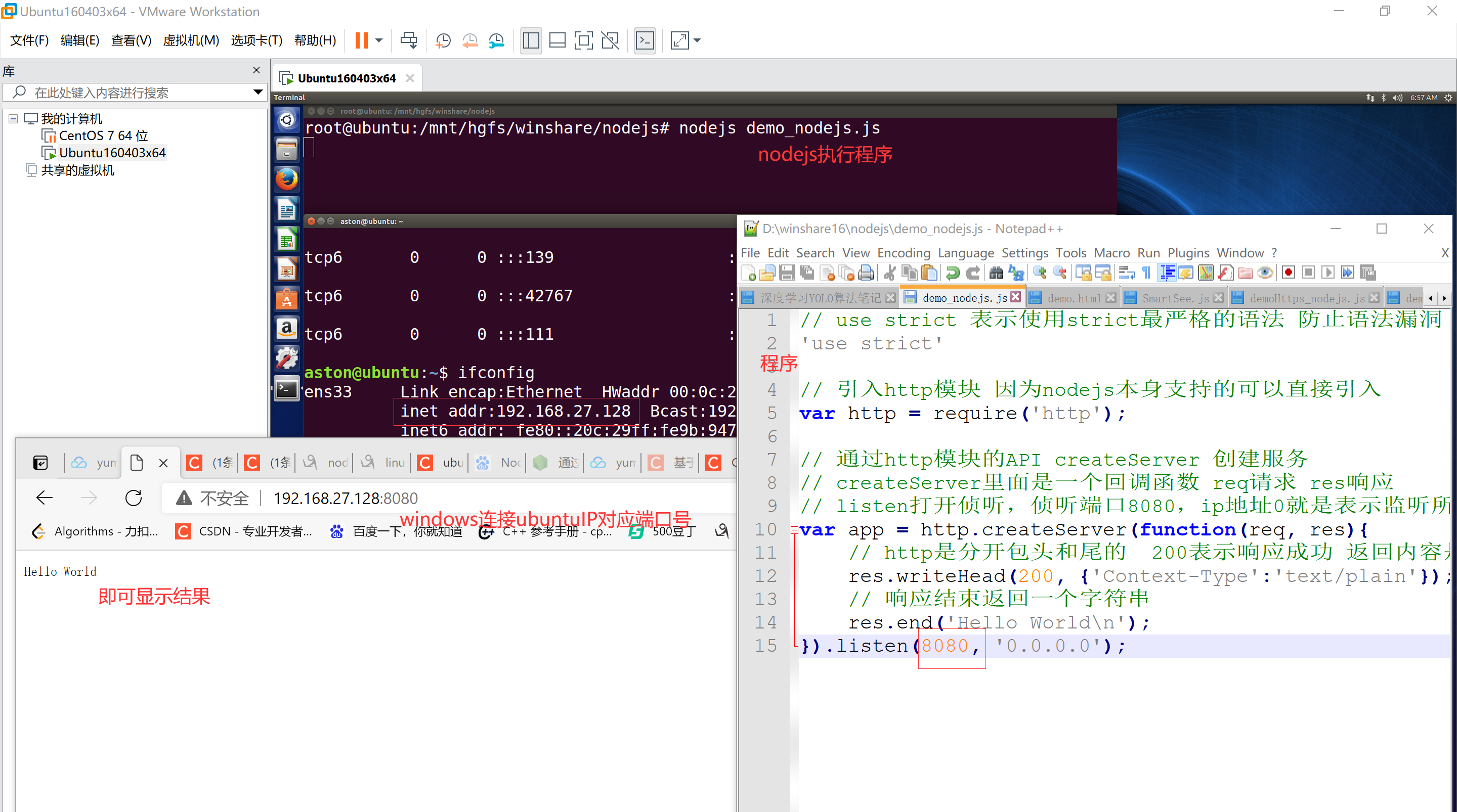
Task: Open the suspend power options dropdown arrow
Action: coord(379,41)
